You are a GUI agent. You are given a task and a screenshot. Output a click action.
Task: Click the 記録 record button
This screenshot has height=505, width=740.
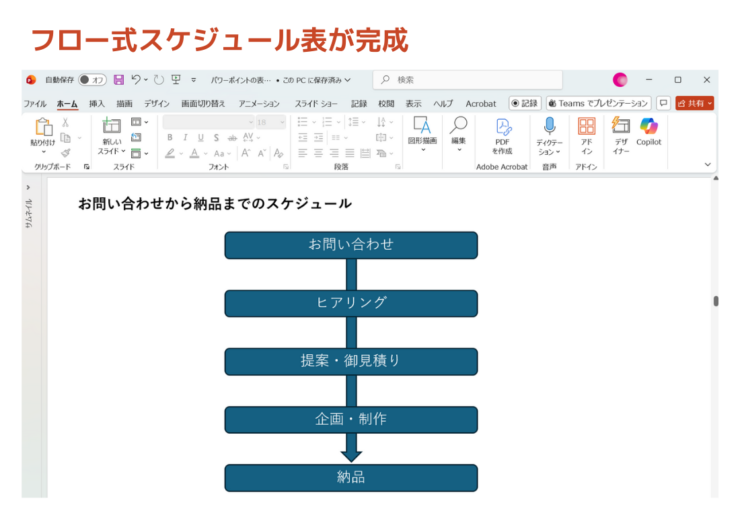524,103
